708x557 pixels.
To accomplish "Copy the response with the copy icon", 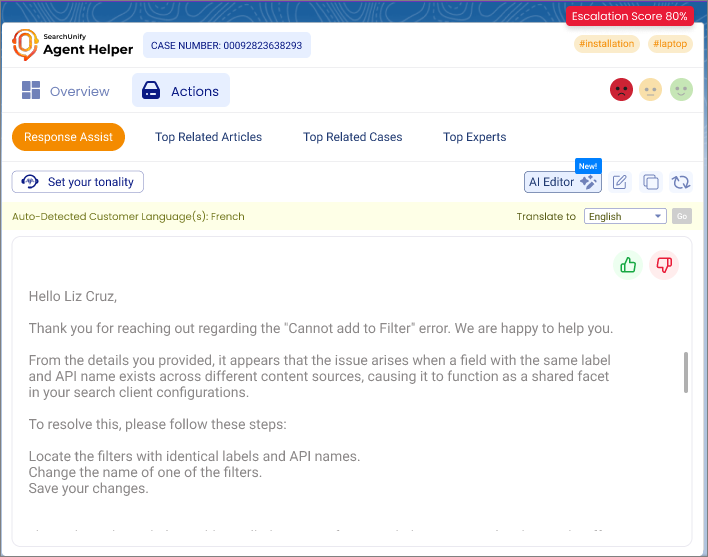I will tap(651, 182).
